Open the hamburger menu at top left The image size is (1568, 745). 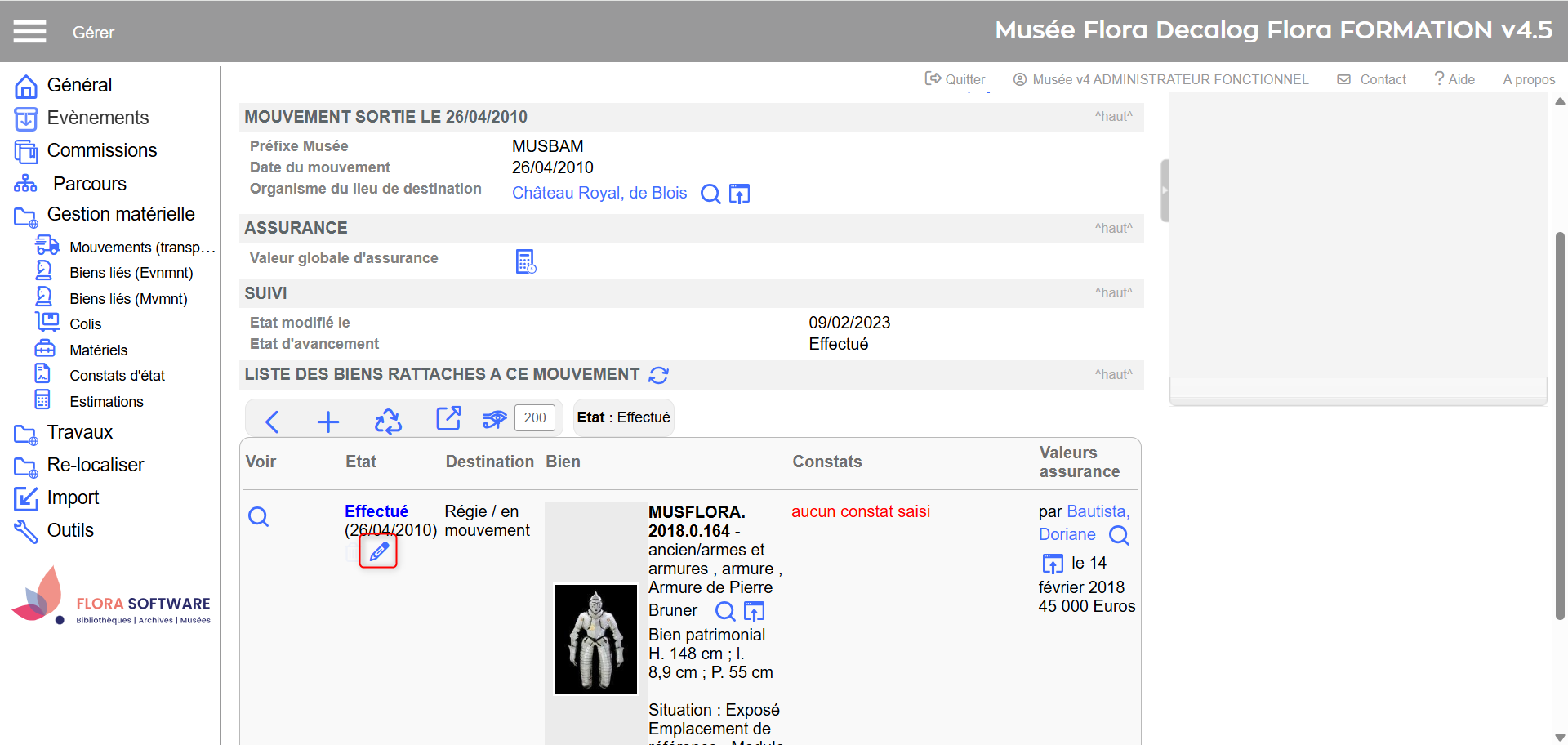(29, 32)
